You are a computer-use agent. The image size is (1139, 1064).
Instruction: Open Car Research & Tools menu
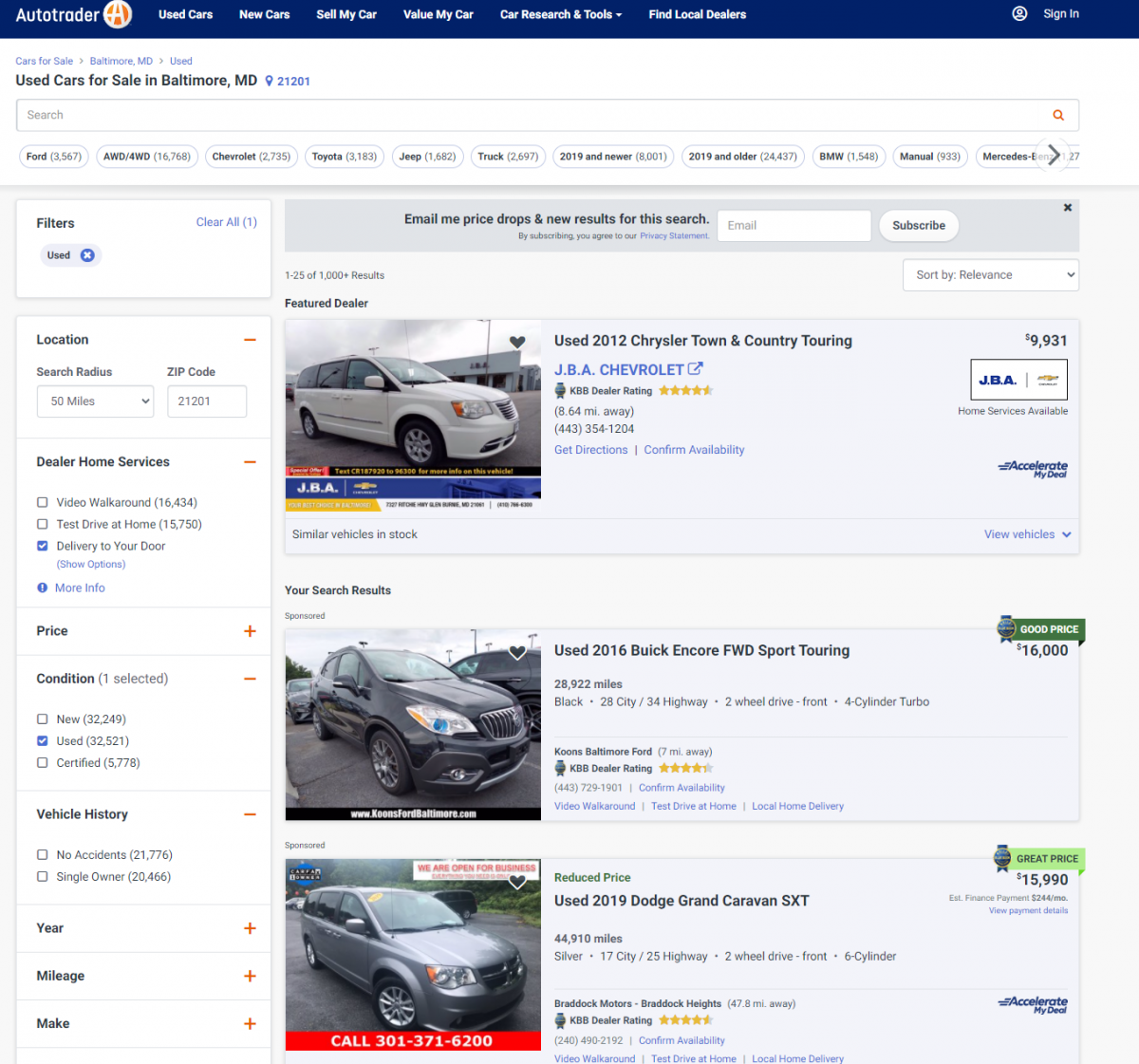[x=561, y=14]
